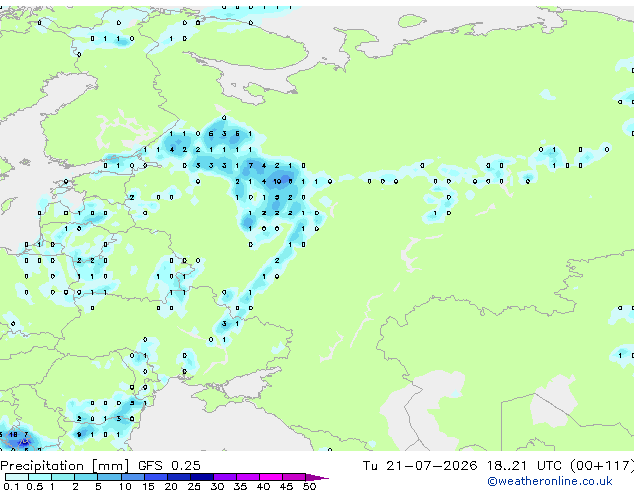Pick the 20–25 mm dark blue swatch

click(179, 477)
